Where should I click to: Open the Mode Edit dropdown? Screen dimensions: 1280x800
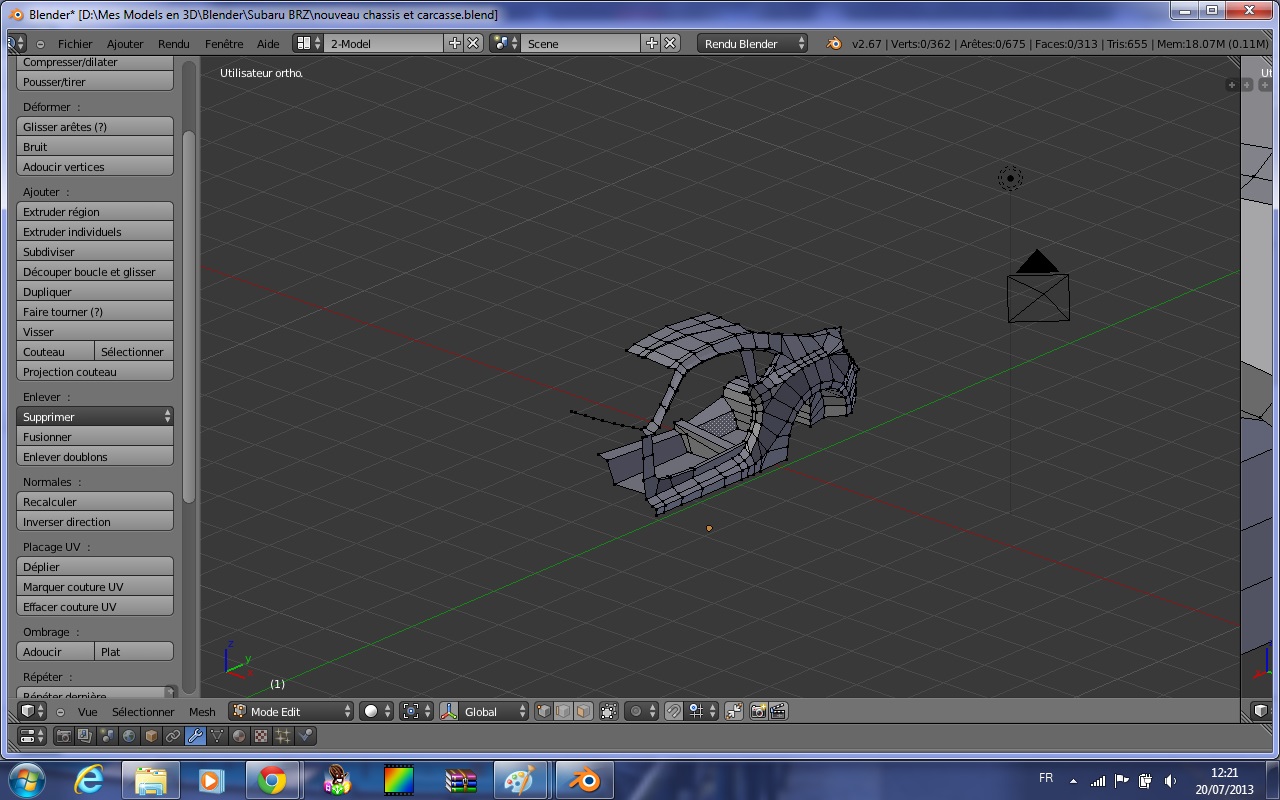tap(291, 711)
